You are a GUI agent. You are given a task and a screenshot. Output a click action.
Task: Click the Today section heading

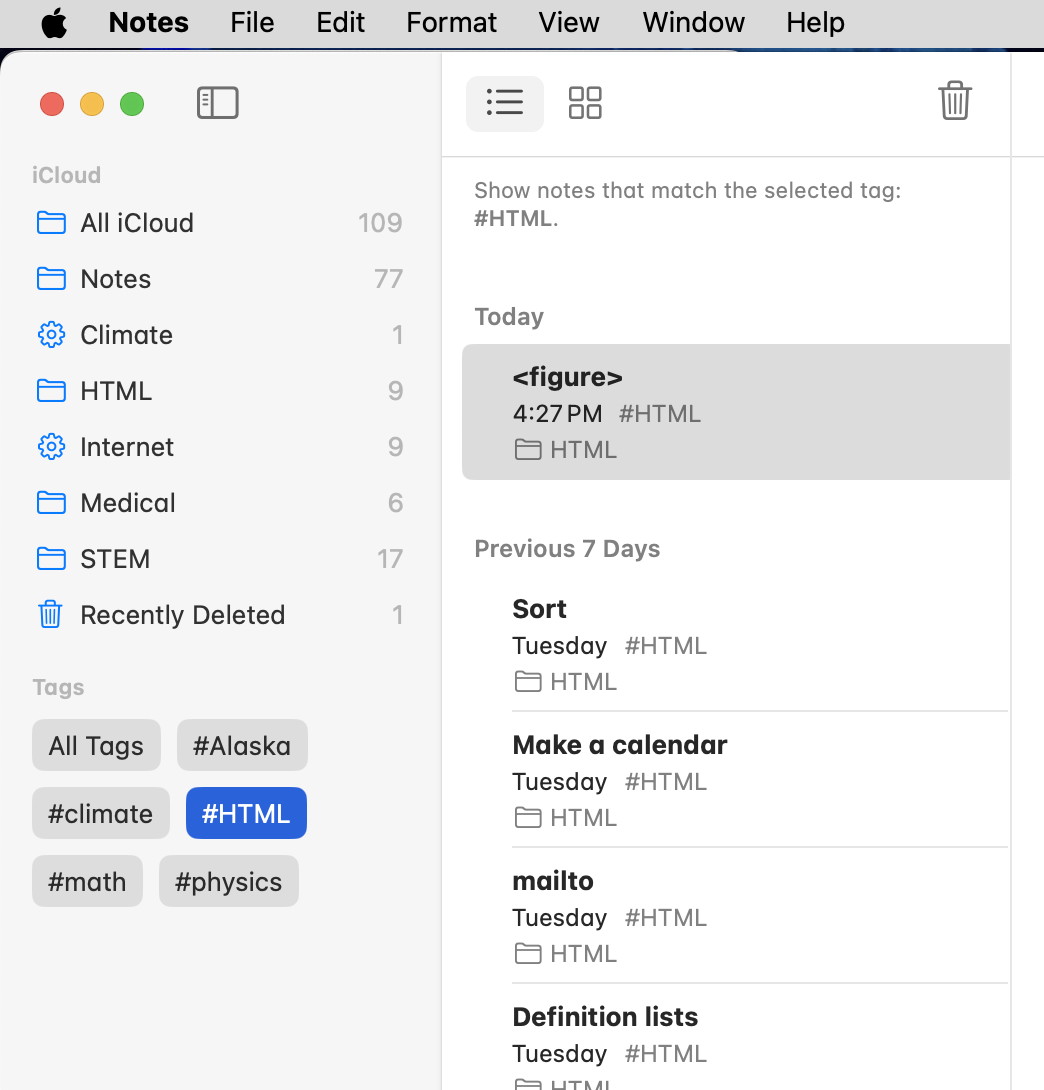pos(509,317)
